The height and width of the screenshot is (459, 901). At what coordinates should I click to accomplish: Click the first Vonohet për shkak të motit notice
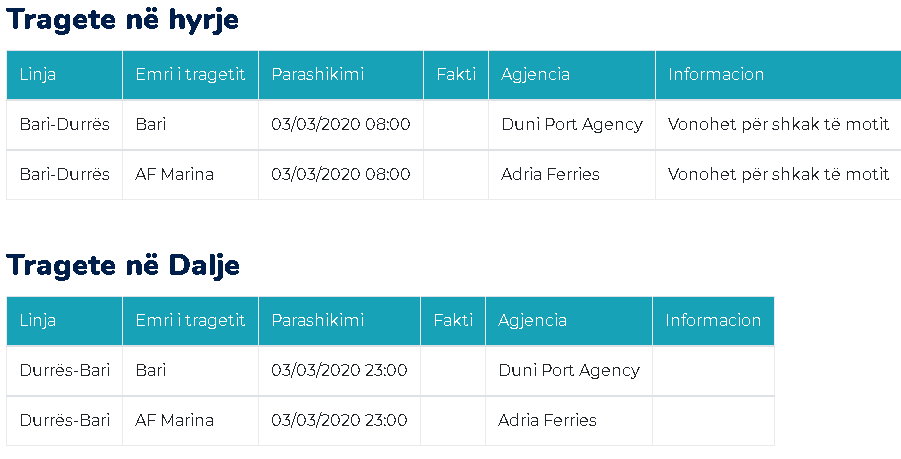coord(778,125)
